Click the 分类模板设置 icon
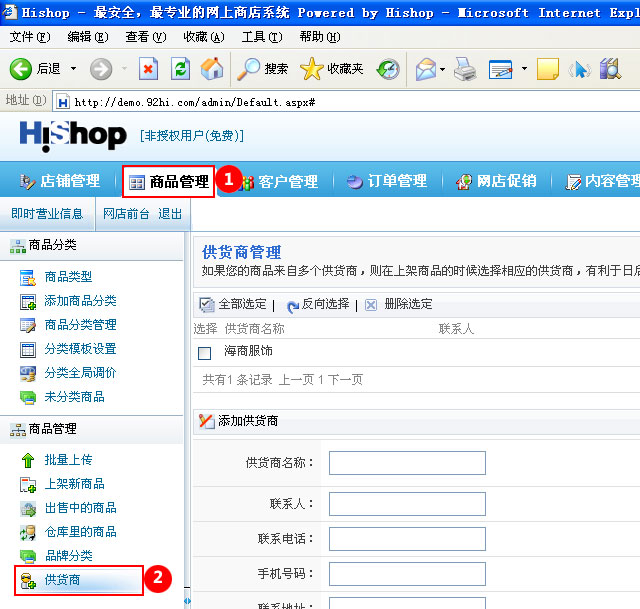This screenshot has height=609, width=640. tap(28, 349)
